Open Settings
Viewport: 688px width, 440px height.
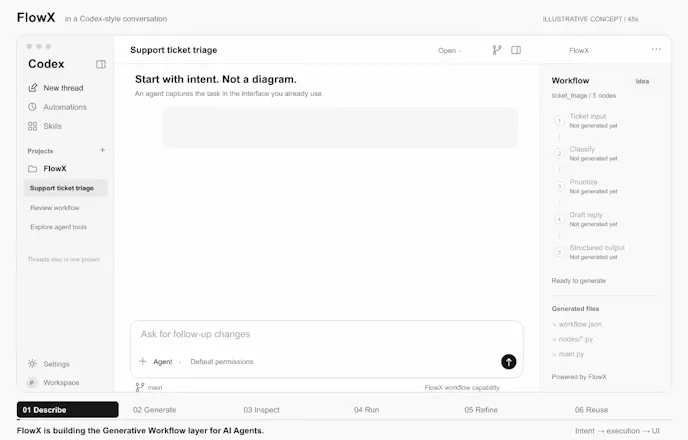(x=56, y=364)
